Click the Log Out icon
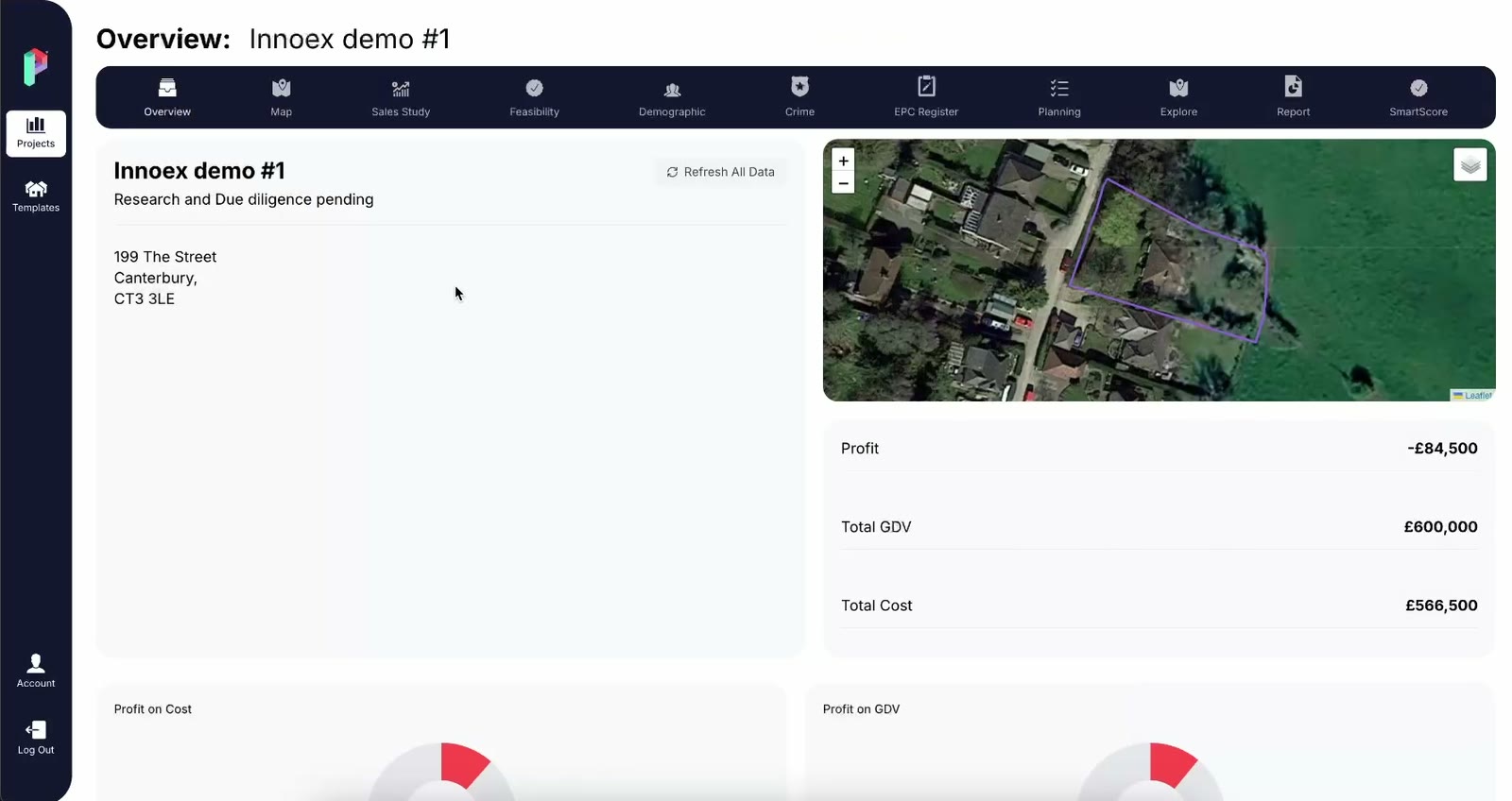This screenshot has height=801, width=1512. (x=36, y=729)
